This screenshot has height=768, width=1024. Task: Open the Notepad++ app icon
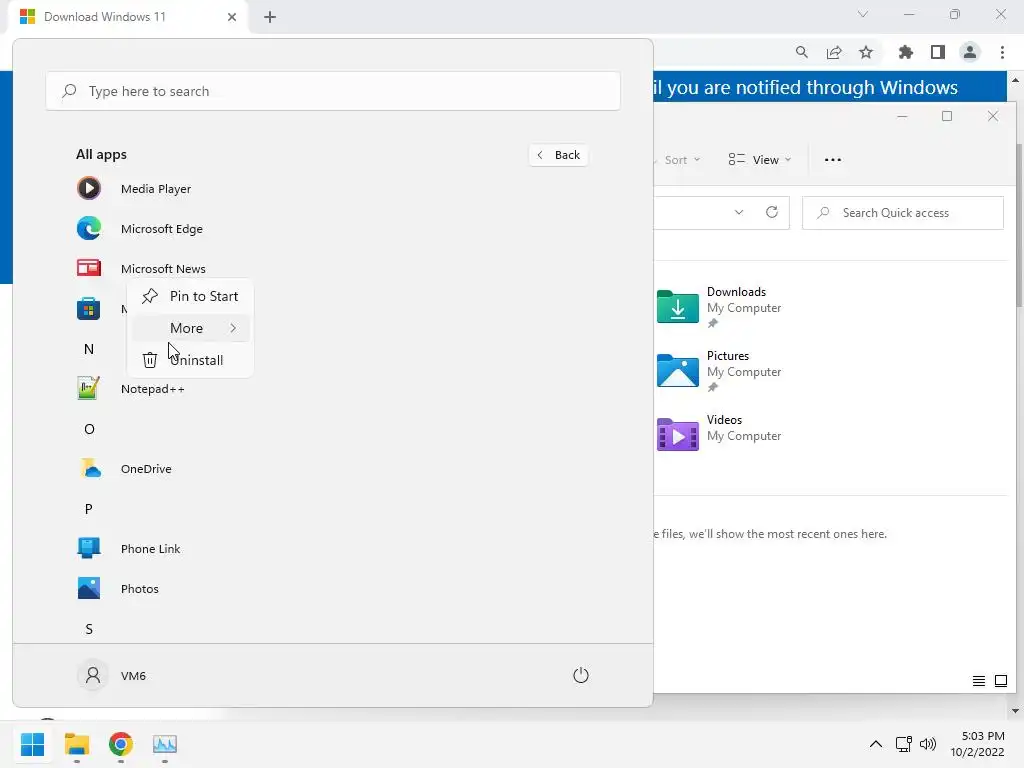click(89, 389)
